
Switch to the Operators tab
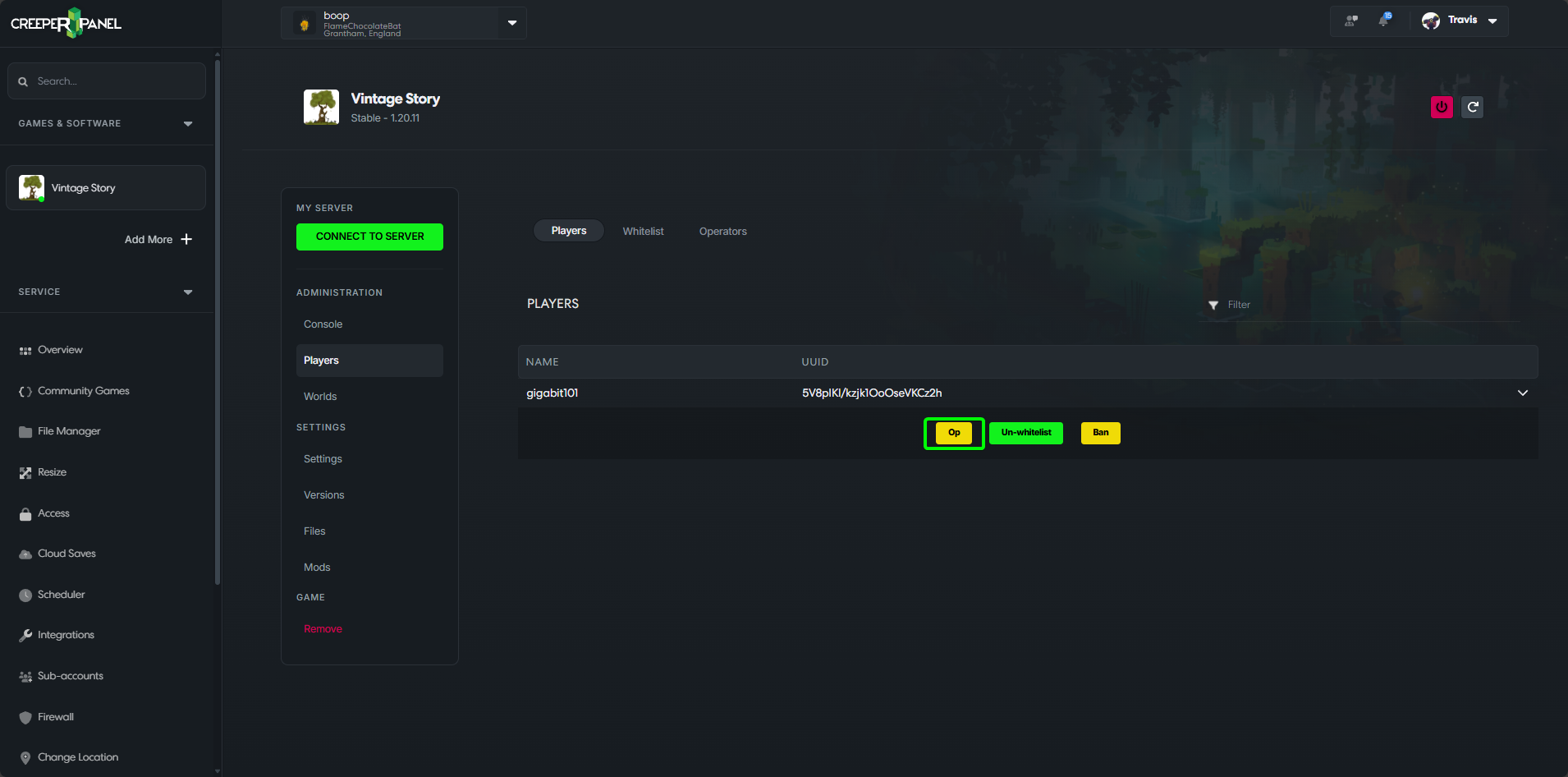point(723,232)
